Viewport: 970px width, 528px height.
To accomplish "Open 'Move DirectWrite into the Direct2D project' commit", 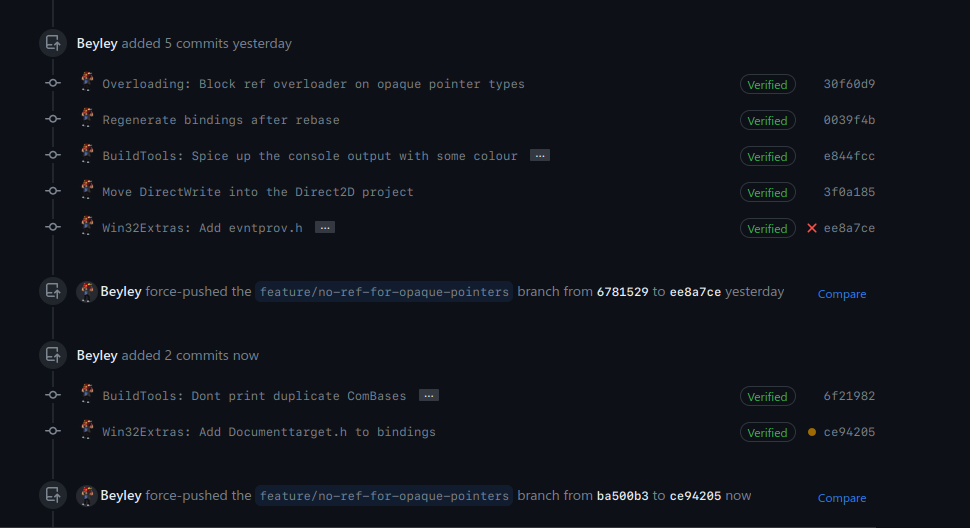I will [258, 192].
